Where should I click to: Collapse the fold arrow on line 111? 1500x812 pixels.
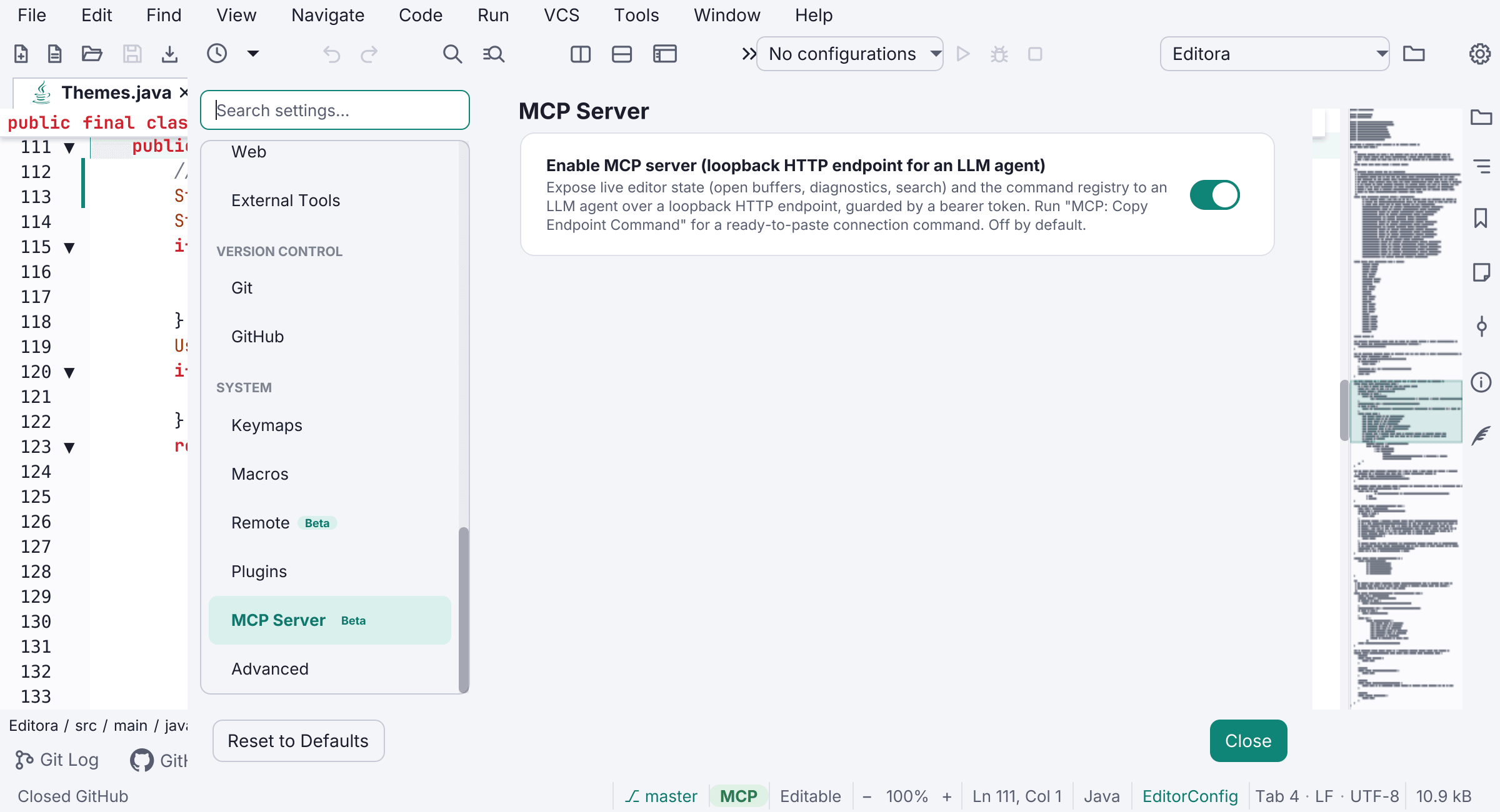coord(69,147)
